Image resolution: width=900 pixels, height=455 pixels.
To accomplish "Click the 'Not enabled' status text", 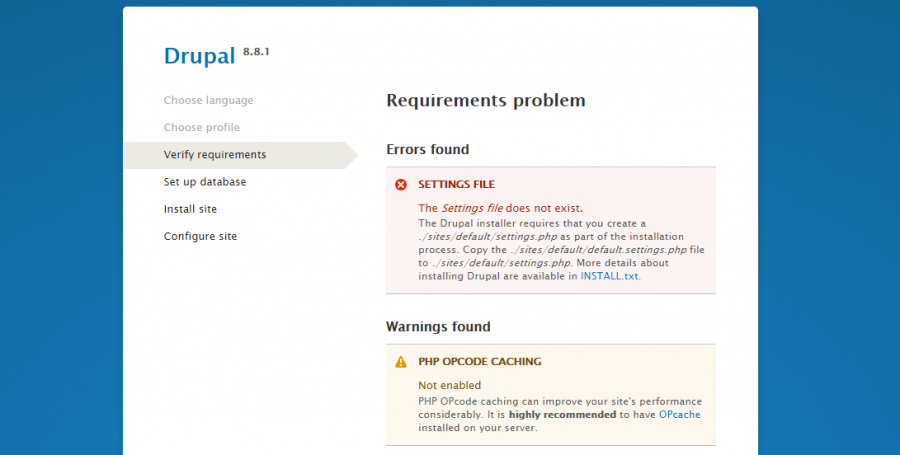I will pyautogui.click(x=449, y=385).
